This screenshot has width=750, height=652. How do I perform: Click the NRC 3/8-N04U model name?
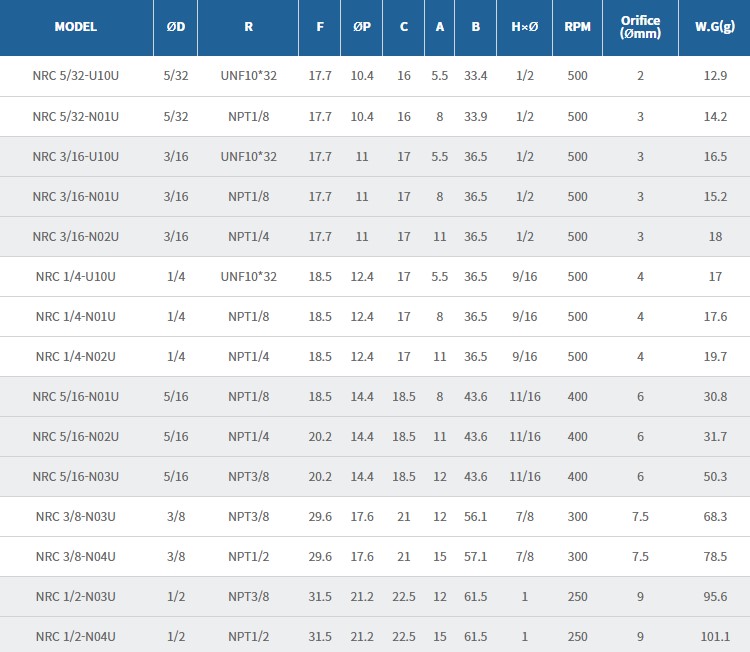pos(76,556)
